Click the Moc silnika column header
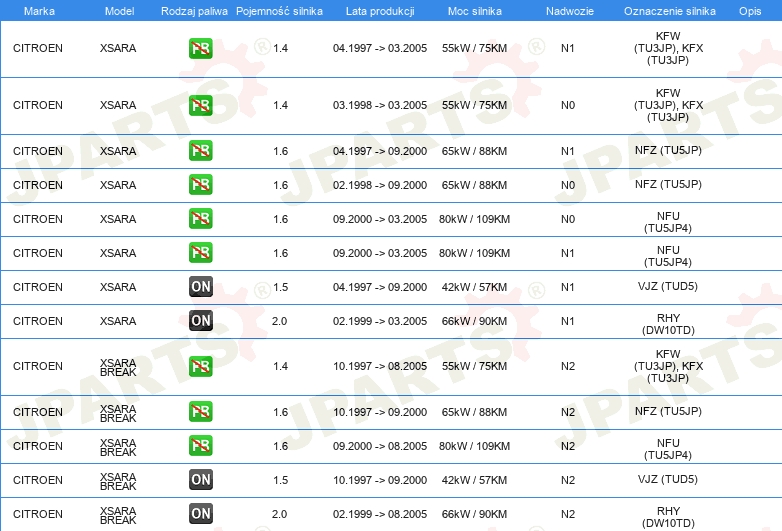Screen dimensions: 782x531 [474, 11]
